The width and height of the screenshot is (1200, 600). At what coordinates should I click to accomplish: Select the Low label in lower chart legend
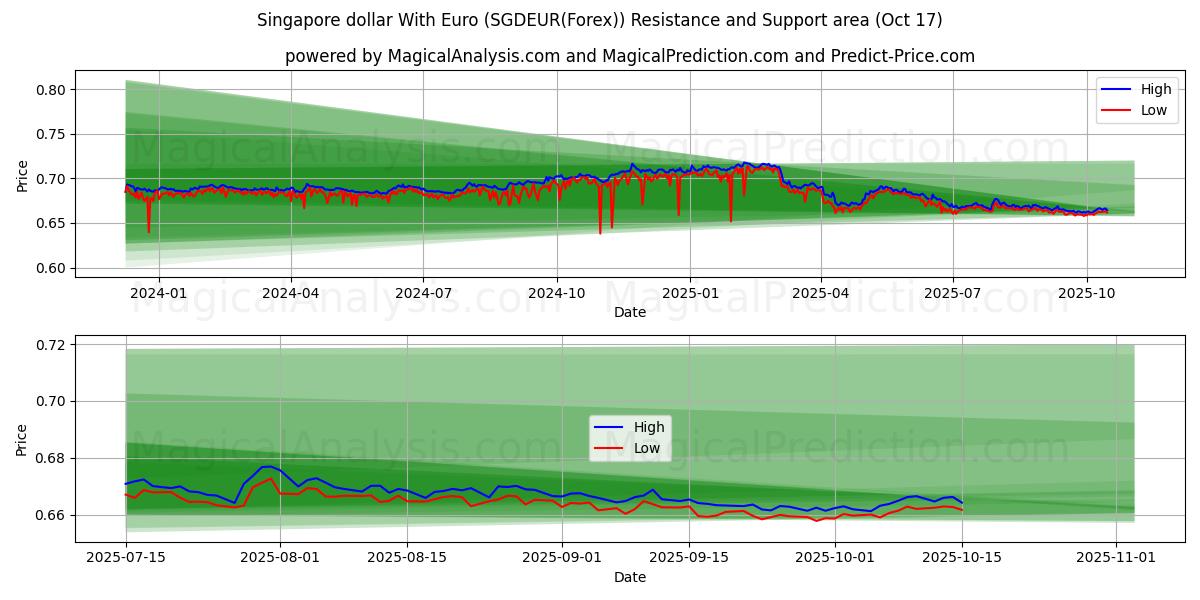[x=647, y=448]
